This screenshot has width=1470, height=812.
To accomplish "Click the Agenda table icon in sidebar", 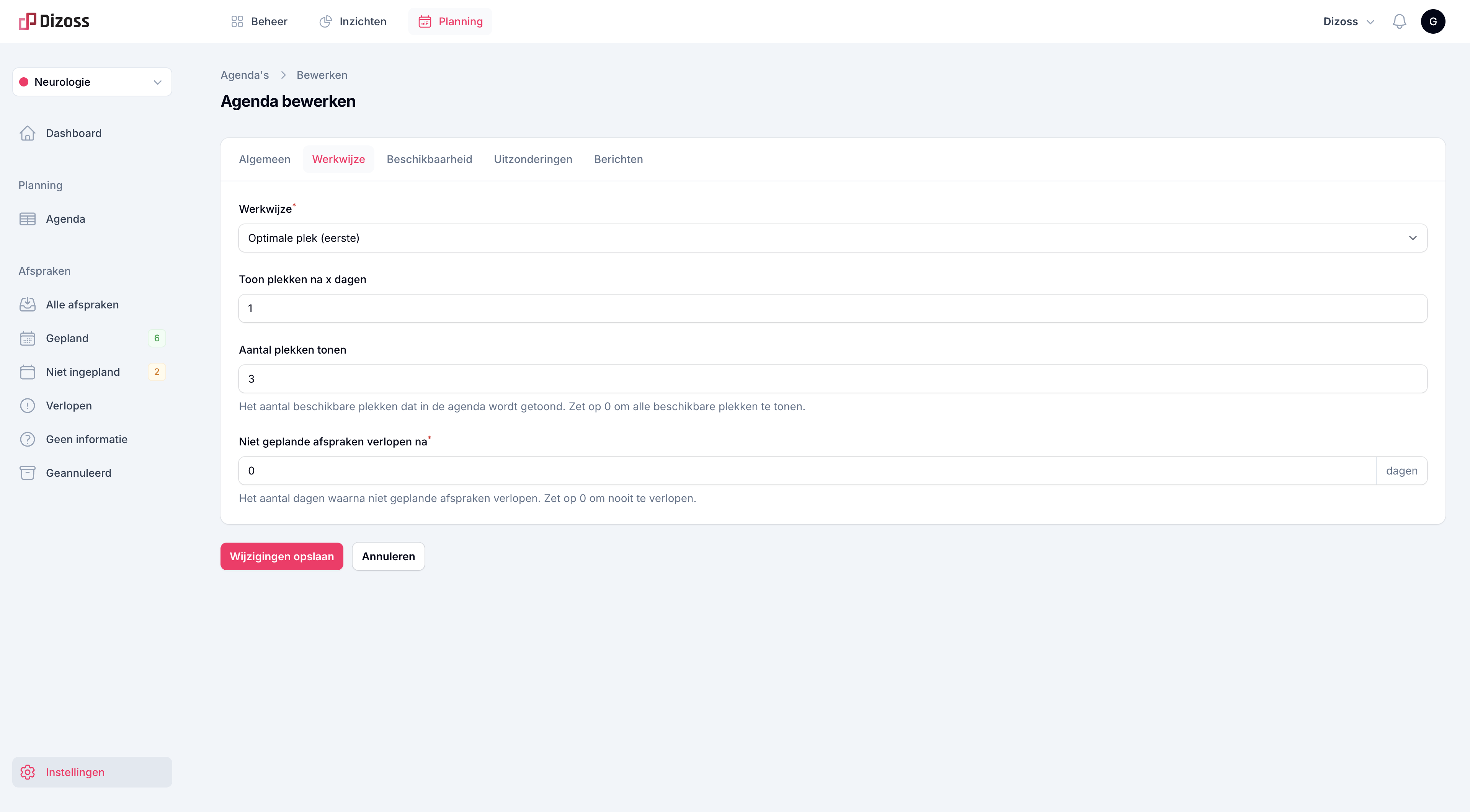I will tap(28, 219).
